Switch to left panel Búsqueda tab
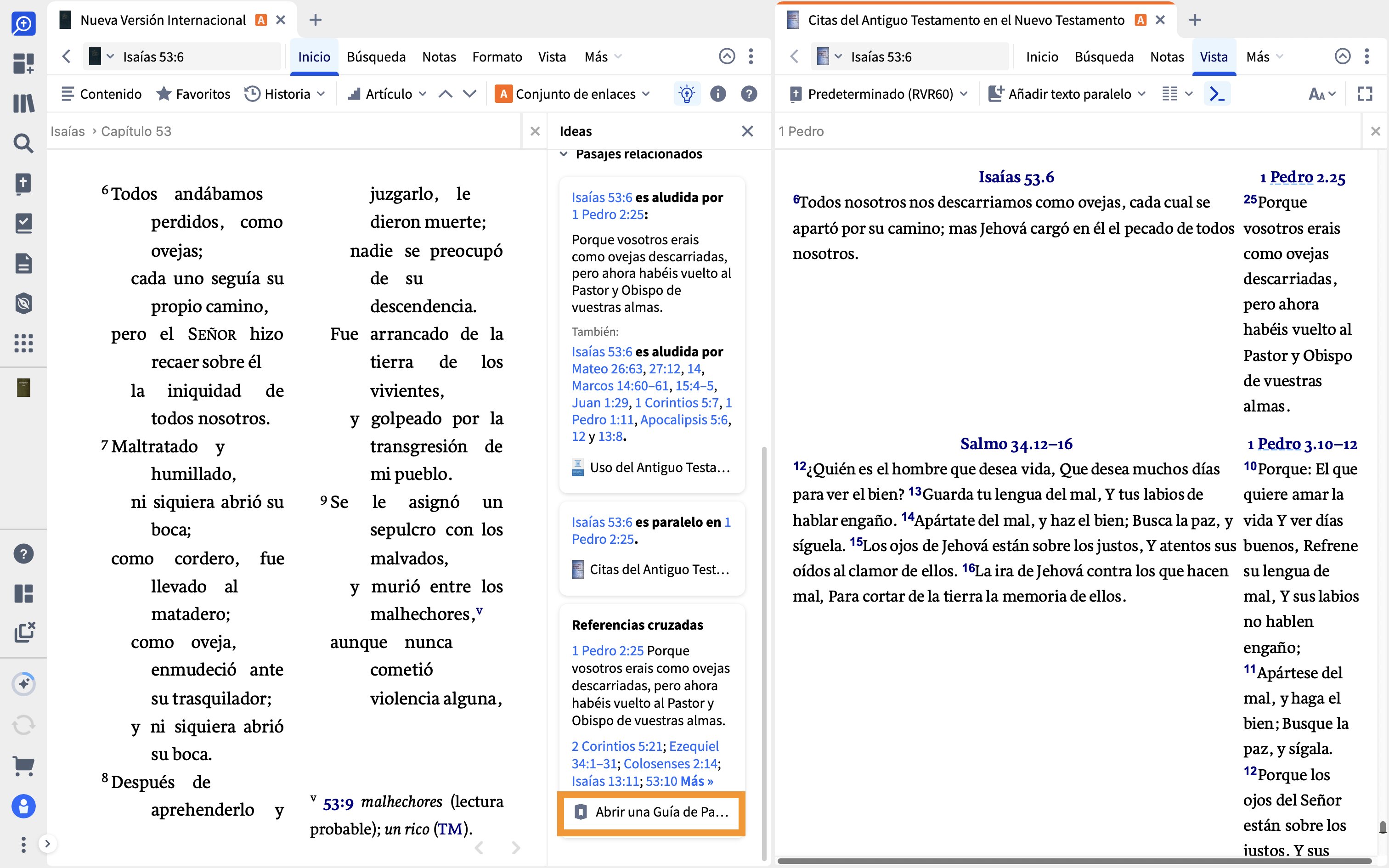 tap(376, 56)
